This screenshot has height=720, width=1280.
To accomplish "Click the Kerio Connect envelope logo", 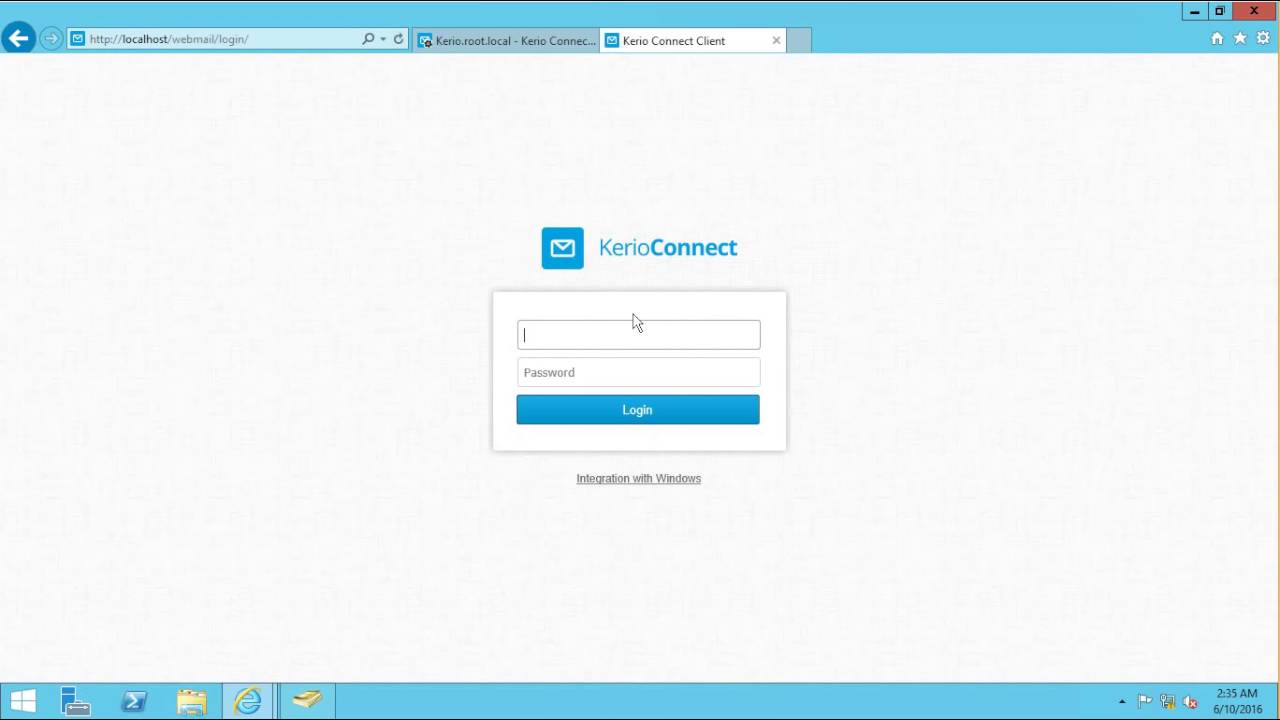I will 562,248.
